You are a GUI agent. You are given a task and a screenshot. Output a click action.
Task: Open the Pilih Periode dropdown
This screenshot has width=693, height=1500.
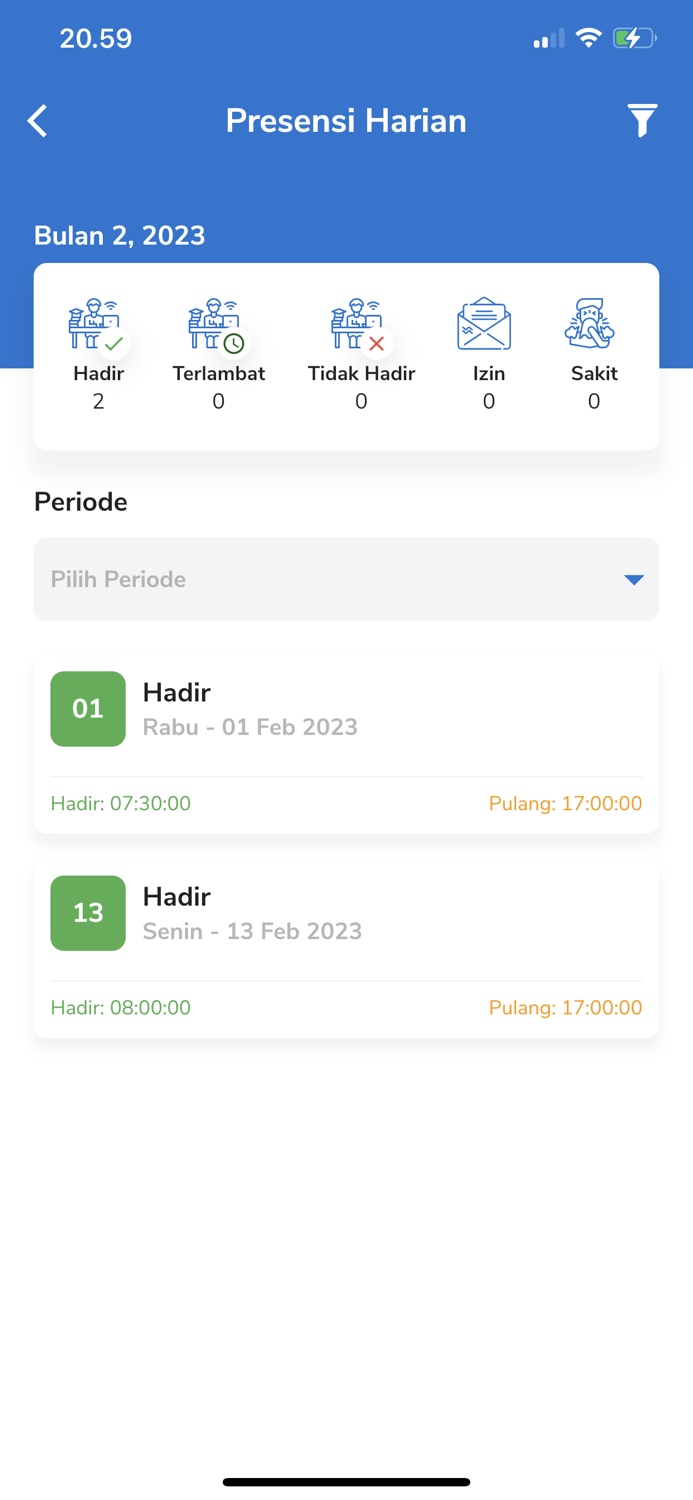click(346, 579)
